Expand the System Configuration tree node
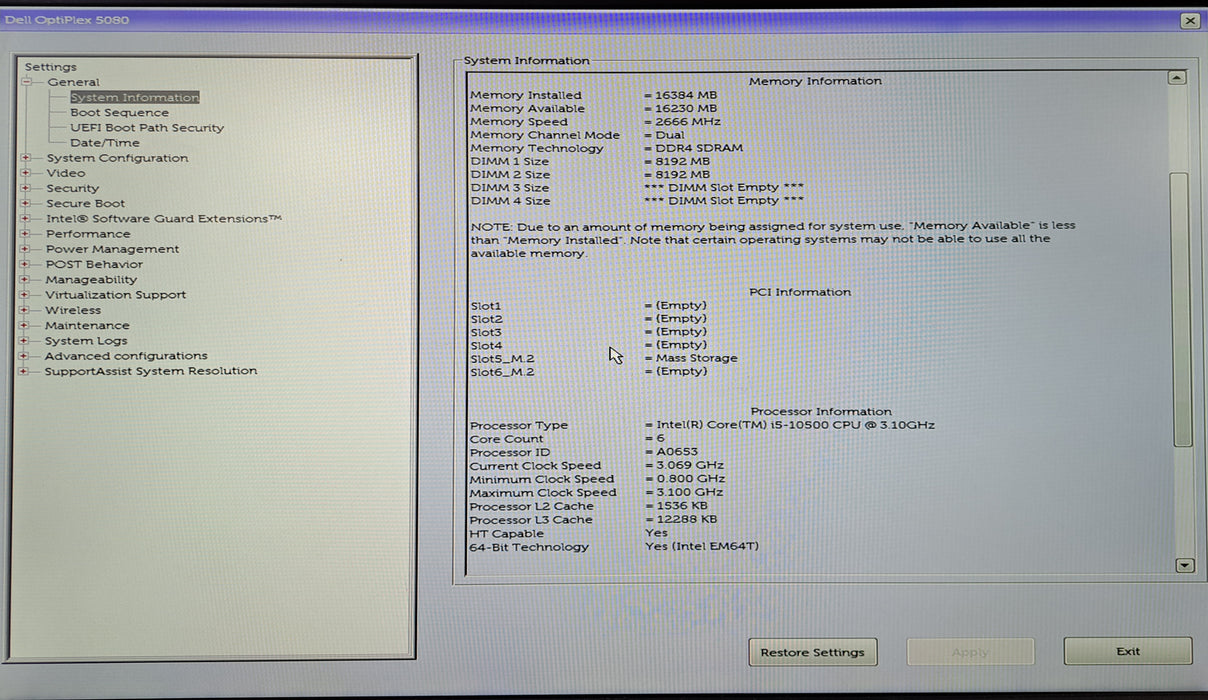Image resolution: width=1208 pixels, height=700 pixels. [x=25, y=158]
